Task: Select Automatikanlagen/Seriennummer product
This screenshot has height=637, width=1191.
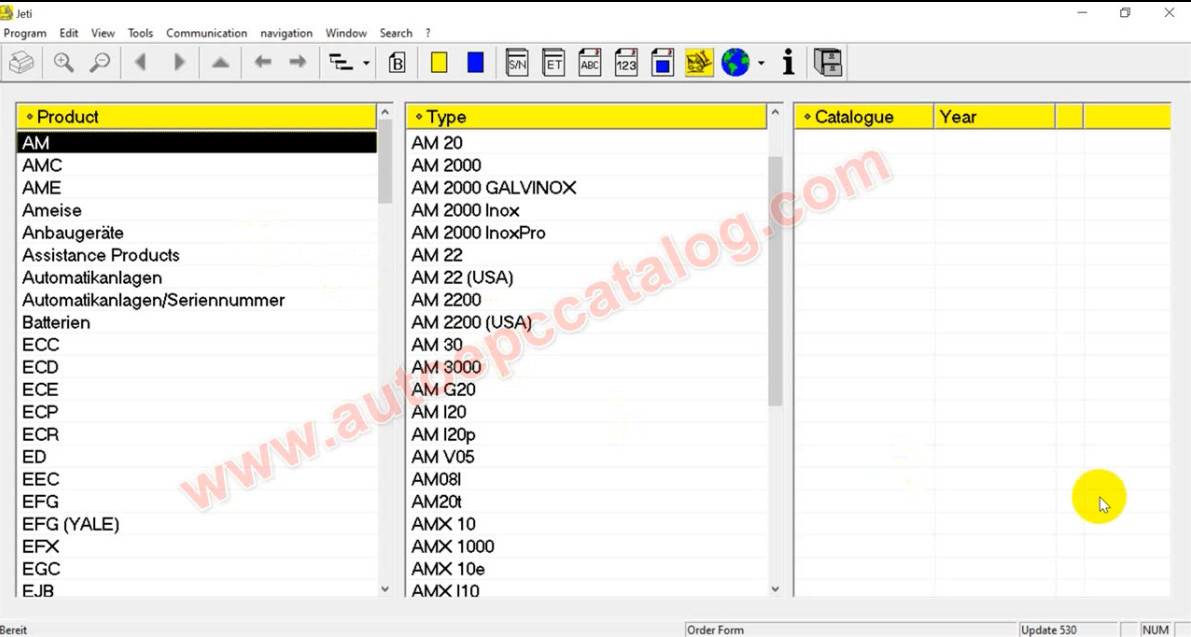Action: coord(196,300)
